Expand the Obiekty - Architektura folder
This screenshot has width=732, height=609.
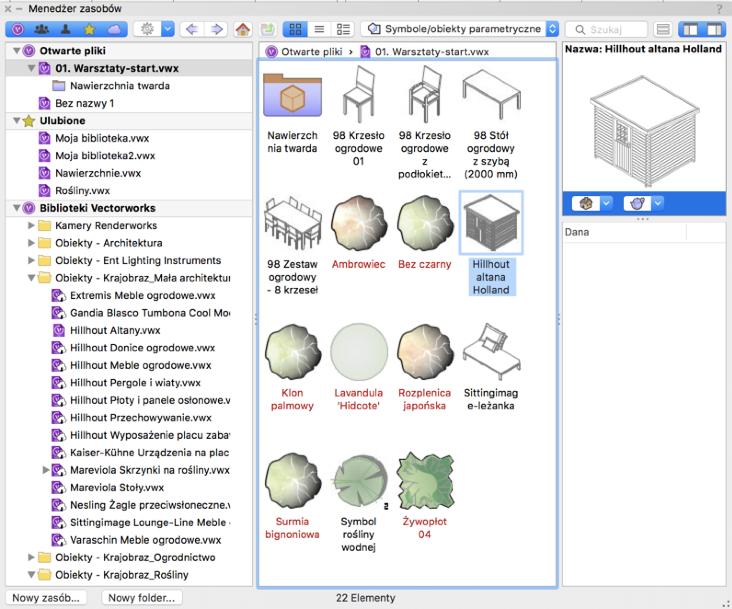coord(31,243)
